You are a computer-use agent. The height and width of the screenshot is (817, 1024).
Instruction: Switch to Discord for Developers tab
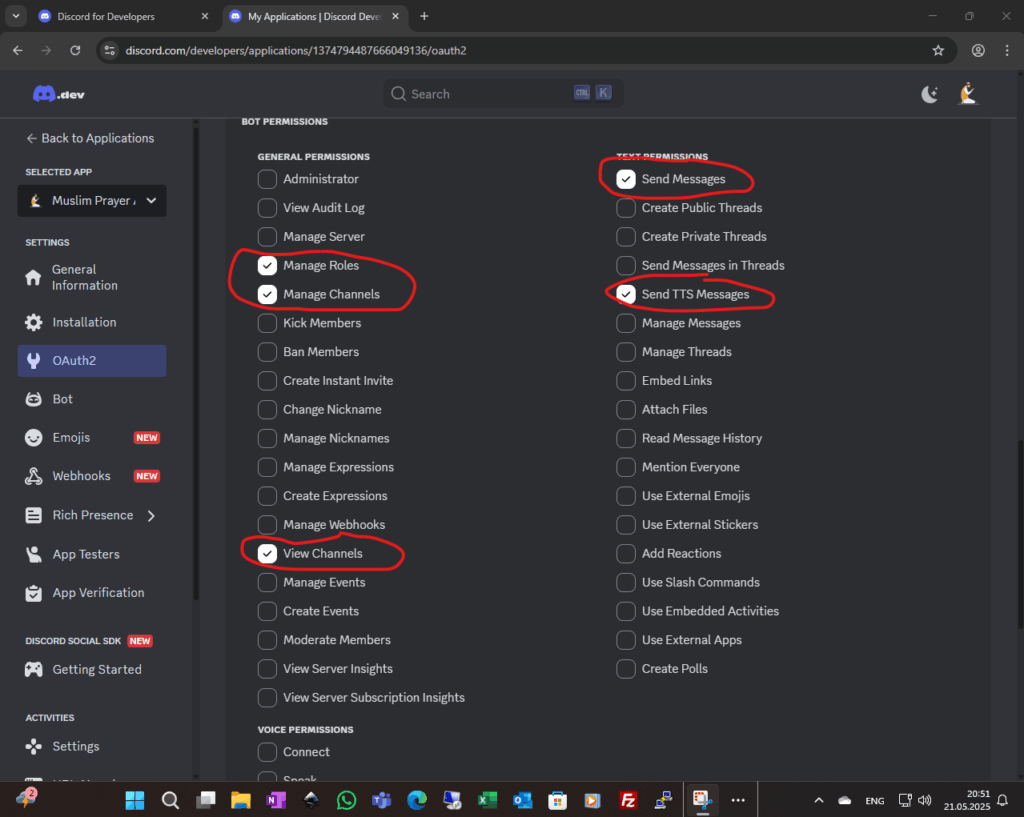(123, 16)
